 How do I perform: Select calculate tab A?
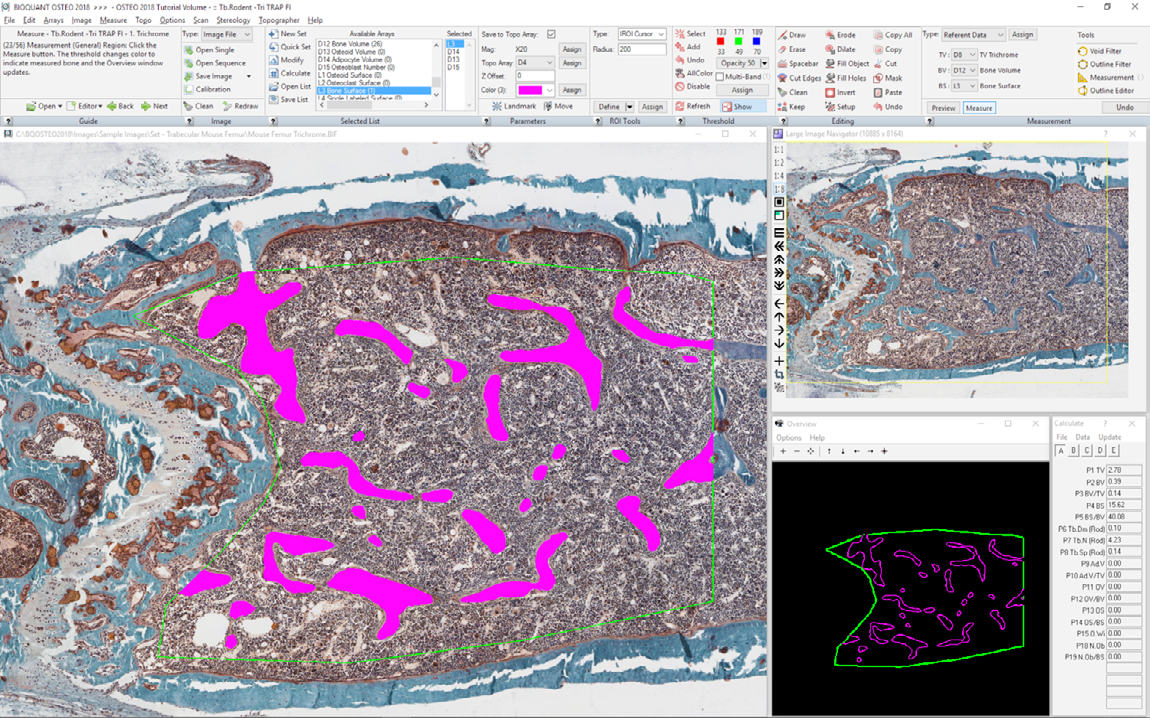(x=1061, y=451)
